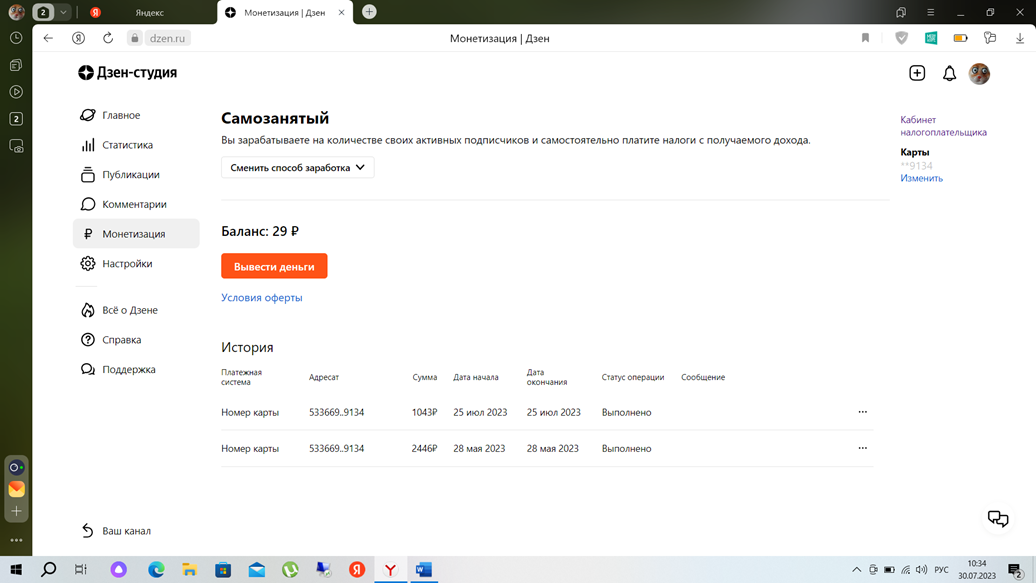The width and height of the screenshot is (1036, 583).
Task: Open more options for 25 июл 2023 payment
Action: tap(862, 412)
